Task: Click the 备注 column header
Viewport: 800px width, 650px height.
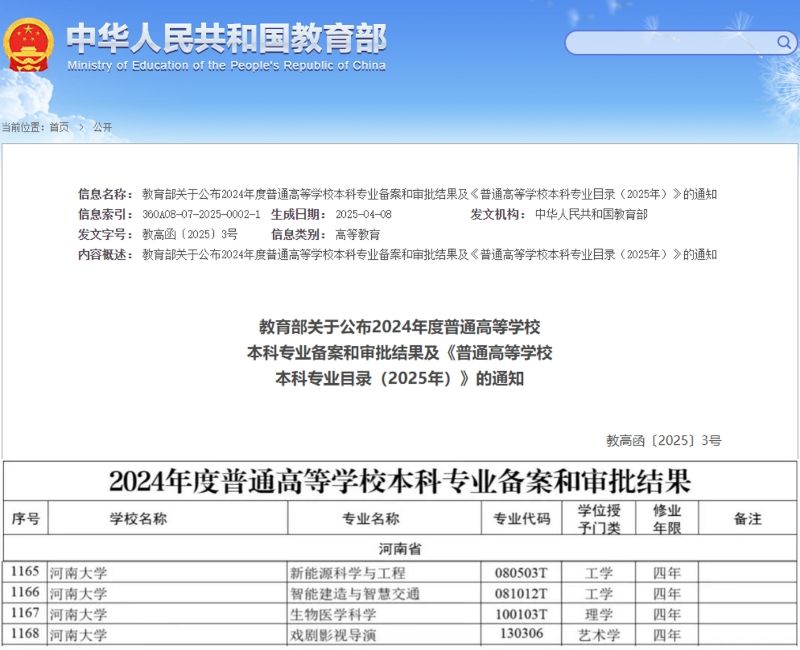Action: click(x=747, y=519)
